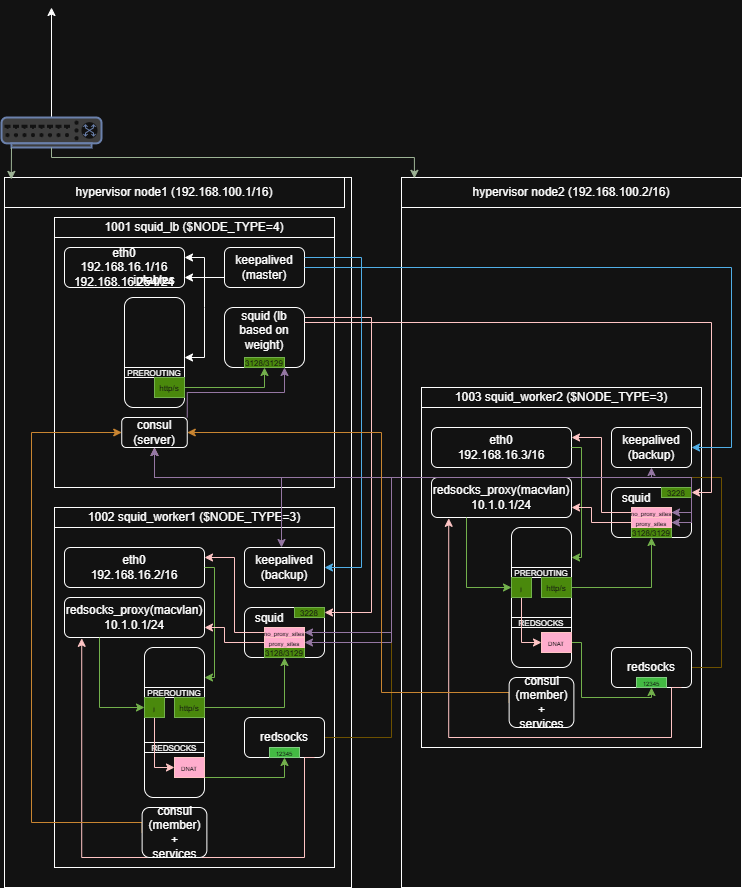Select the no_proxy pink block in squid_worker1
The width and height of the screenshot is (742, 888).
[284, 633]
